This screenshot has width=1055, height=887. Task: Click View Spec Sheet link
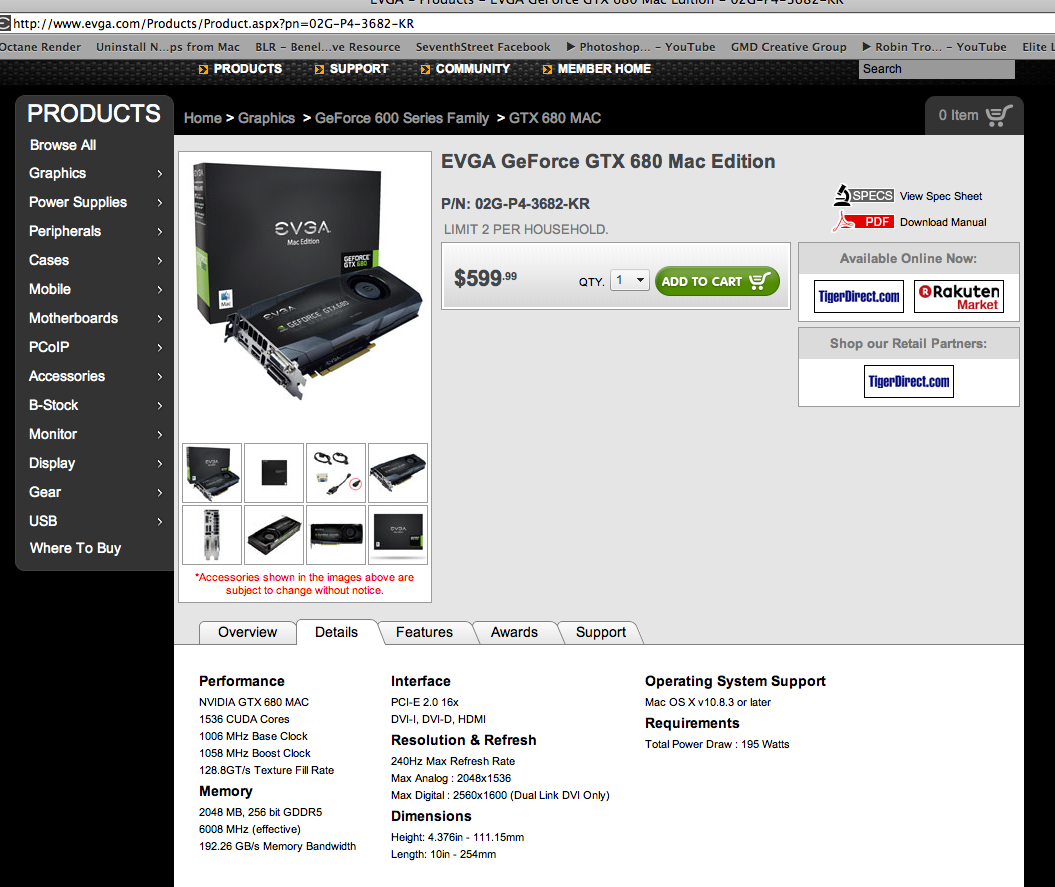pyautogui.click(x=941, y=196)
